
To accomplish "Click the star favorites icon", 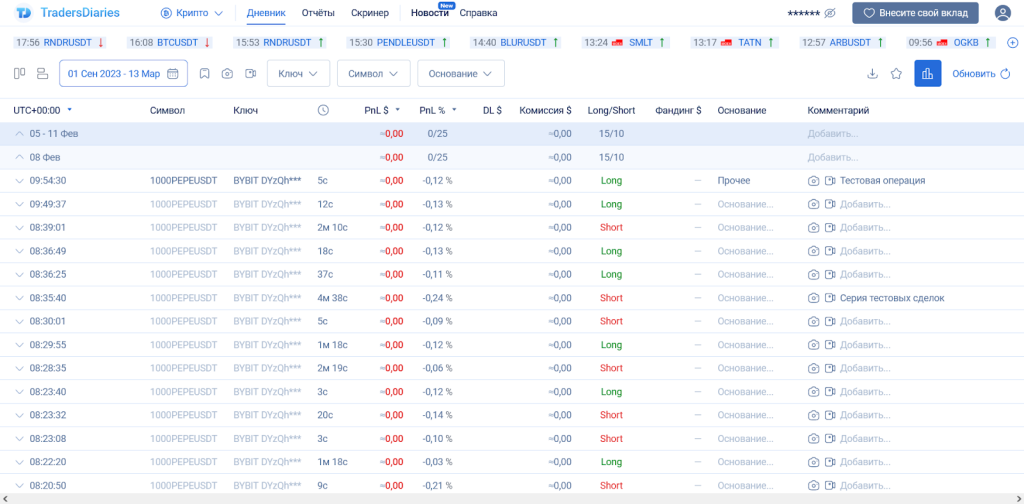I will pos(896,74).
